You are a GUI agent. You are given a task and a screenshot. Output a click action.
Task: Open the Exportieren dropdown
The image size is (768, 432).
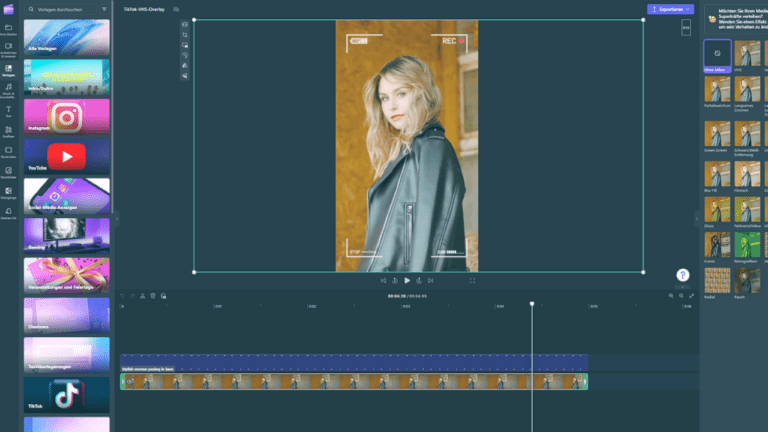(669, 9)
